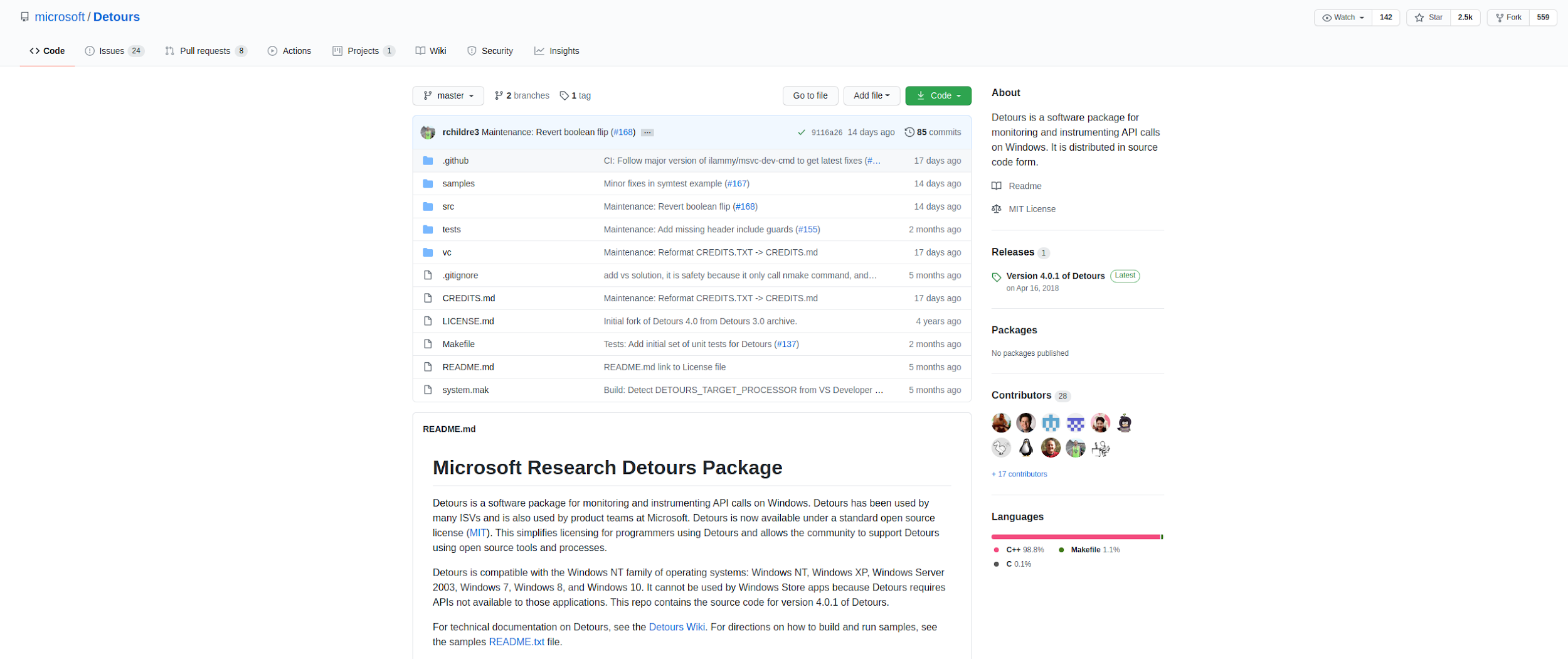Image resolution: width=1568 pixels, height=659 pixels.
Task: Open the Wiki tab
Action: pyautogui.click(x=430, y=51)
